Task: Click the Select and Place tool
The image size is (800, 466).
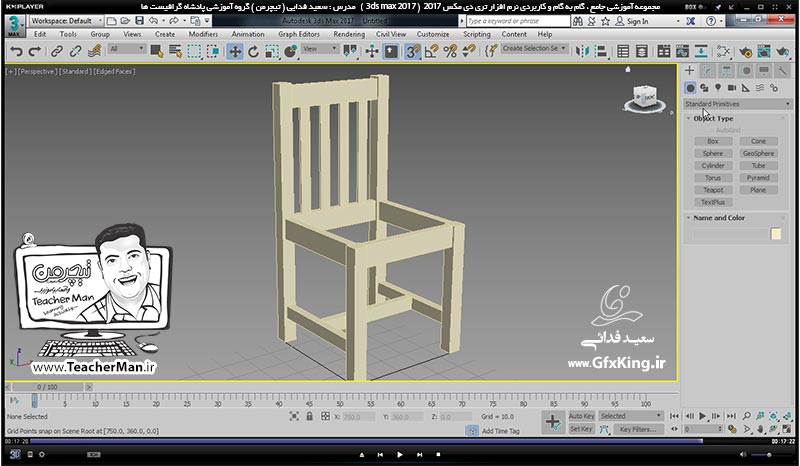Action: pyautogui.click(x=291, y=51)
